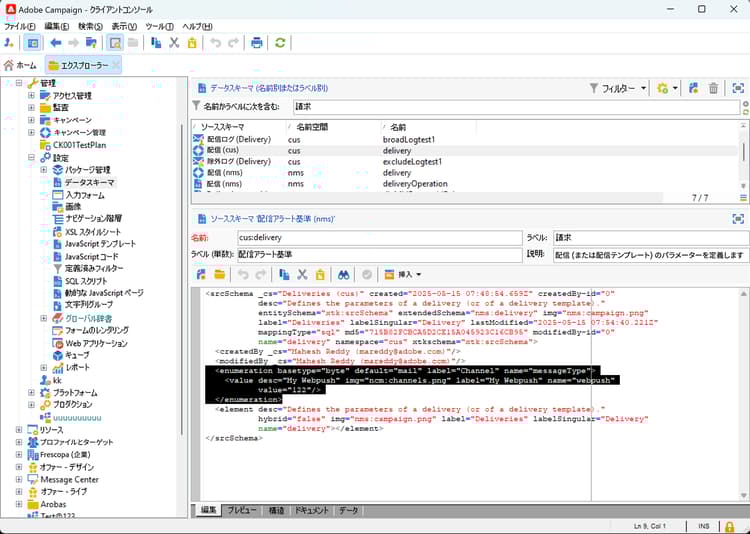Image resolution: width=750 pixels, height=534 pixels.
Task: Expand the リソース tree node
Action: point(19,429)
